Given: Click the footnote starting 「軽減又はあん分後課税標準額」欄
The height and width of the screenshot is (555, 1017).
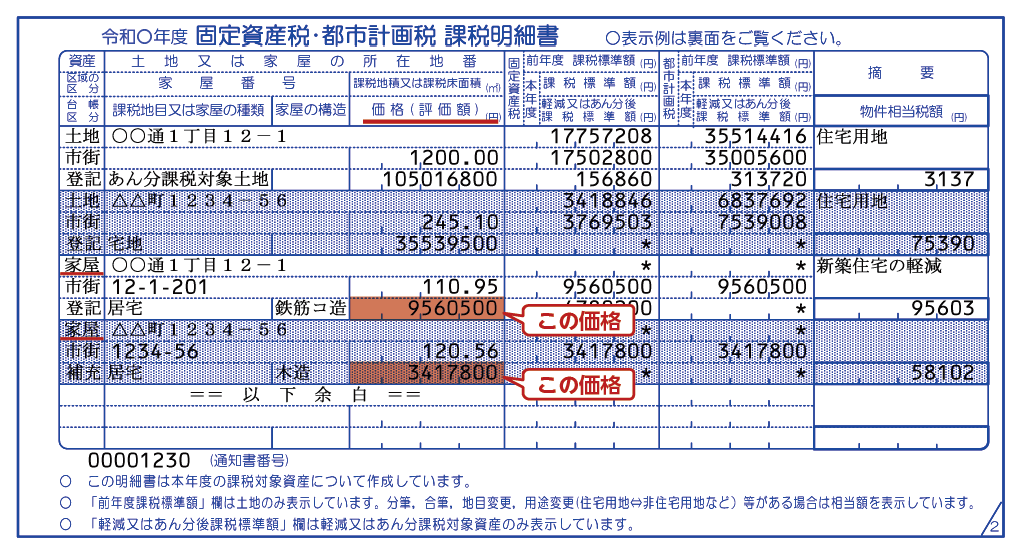Looking at the screenshot, I should 363,524.
